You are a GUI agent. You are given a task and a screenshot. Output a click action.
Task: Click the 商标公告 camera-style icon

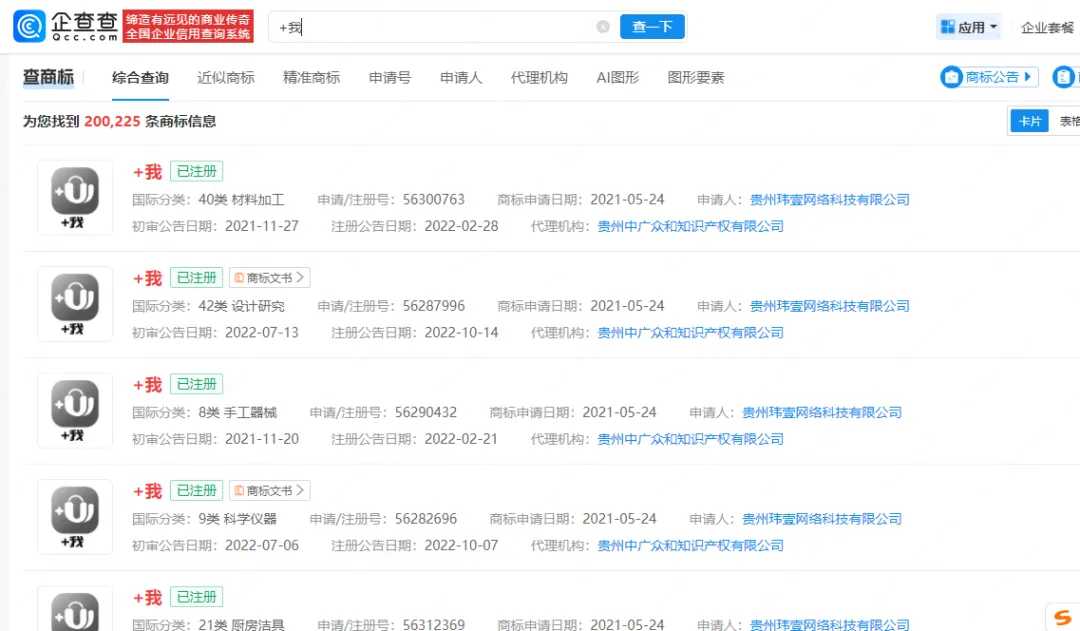(x=952, y=77)
